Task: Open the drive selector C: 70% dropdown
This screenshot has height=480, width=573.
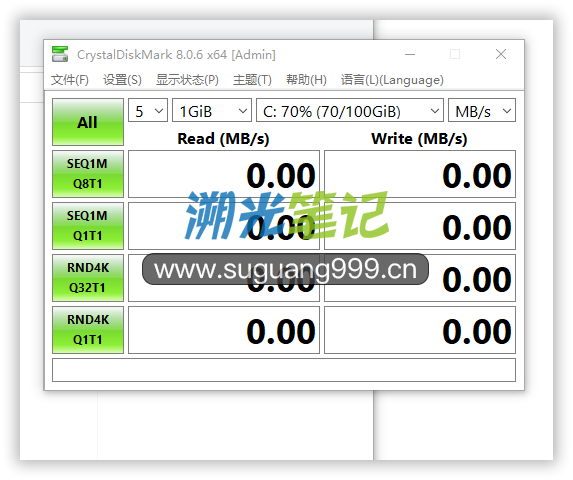Action: (x=350, y=110)
